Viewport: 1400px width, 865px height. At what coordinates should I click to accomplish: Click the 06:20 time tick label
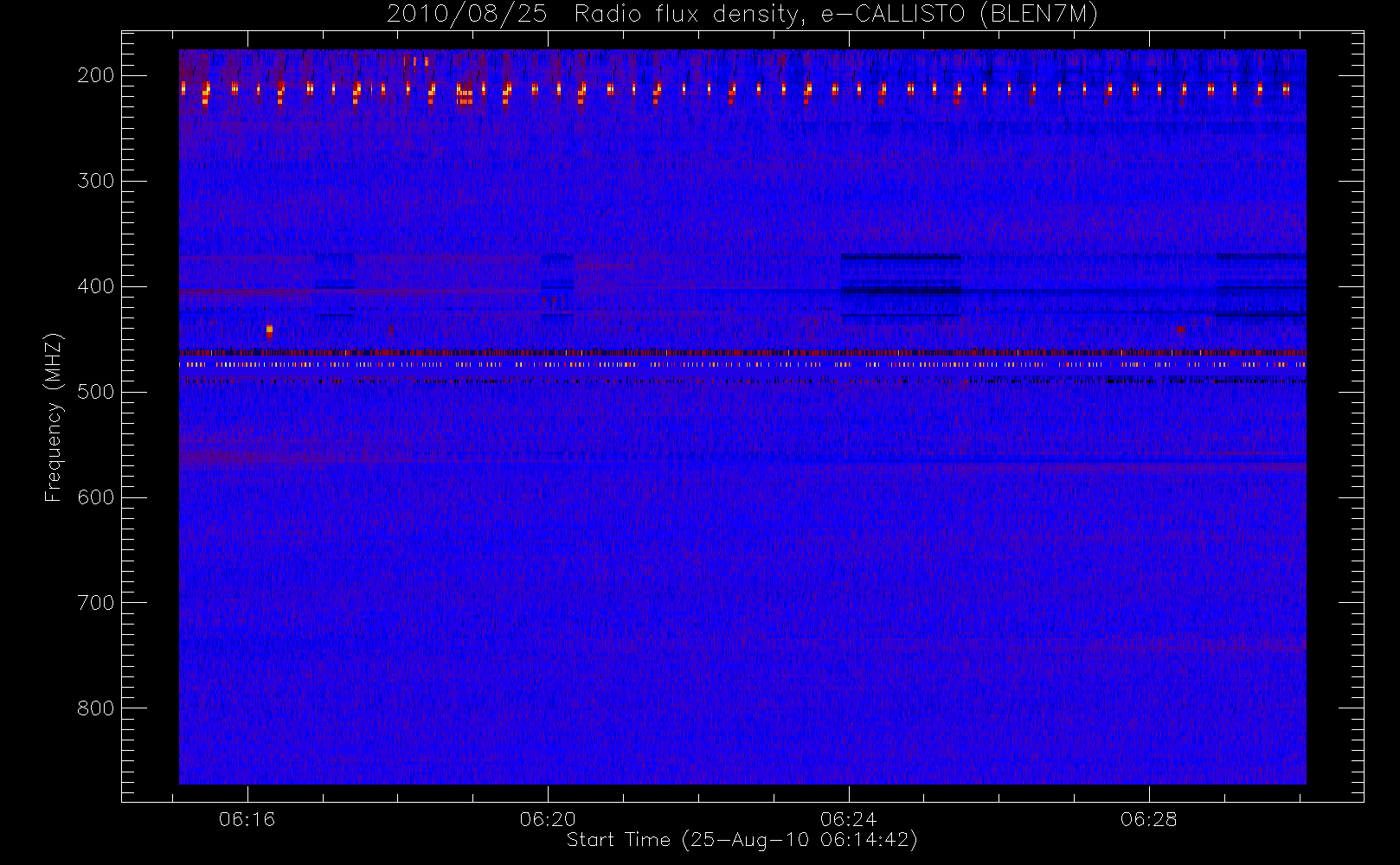point(548,819)
